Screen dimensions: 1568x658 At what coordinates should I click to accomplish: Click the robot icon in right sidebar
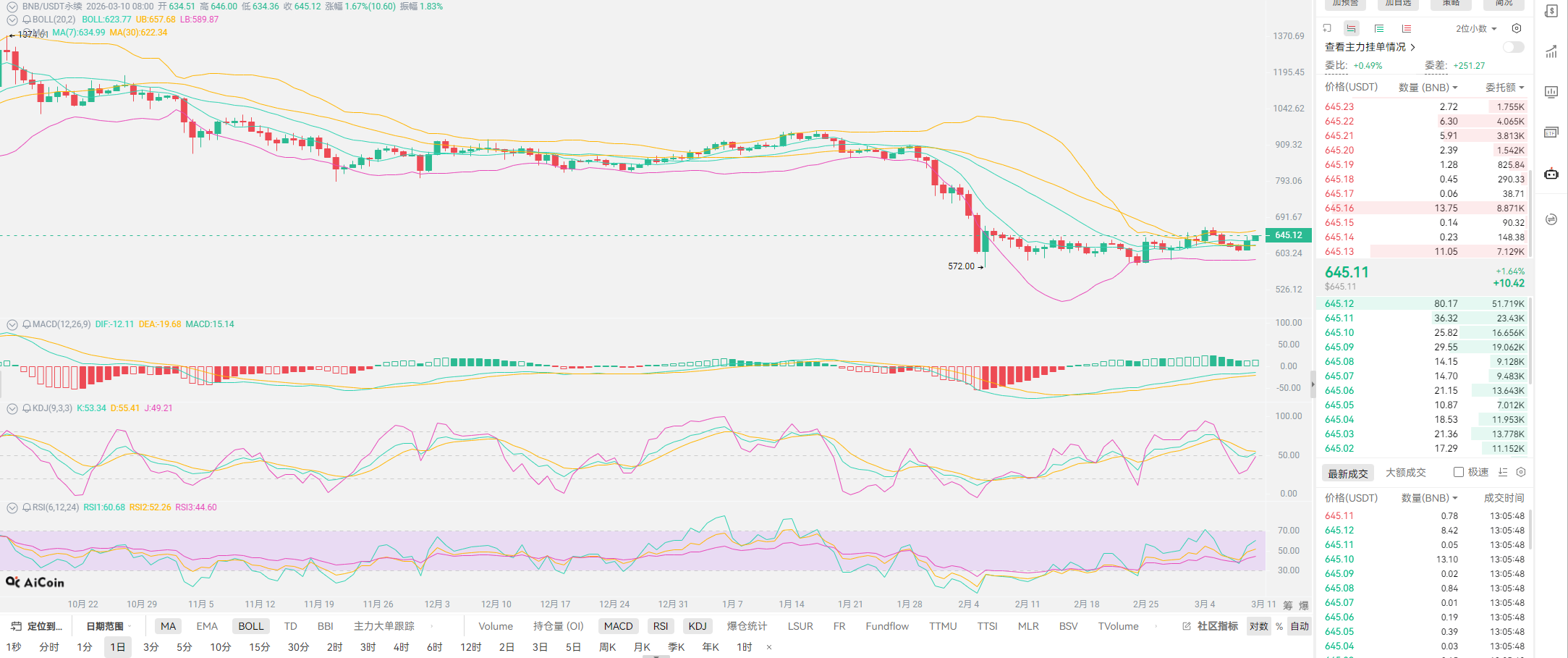point(1551,174)
